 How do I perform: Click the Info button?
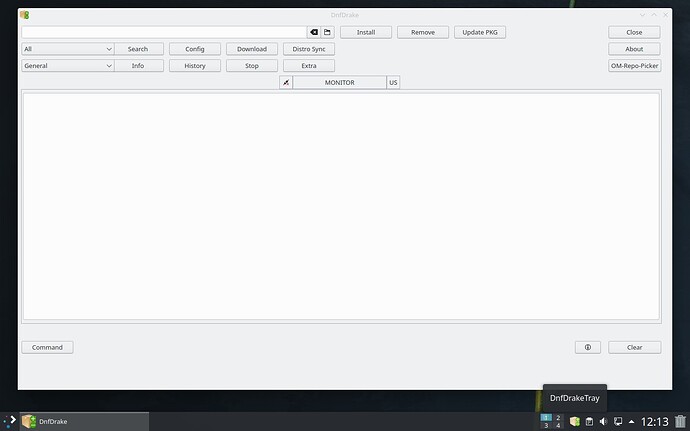pyautogui.click(x=139, y=66)
